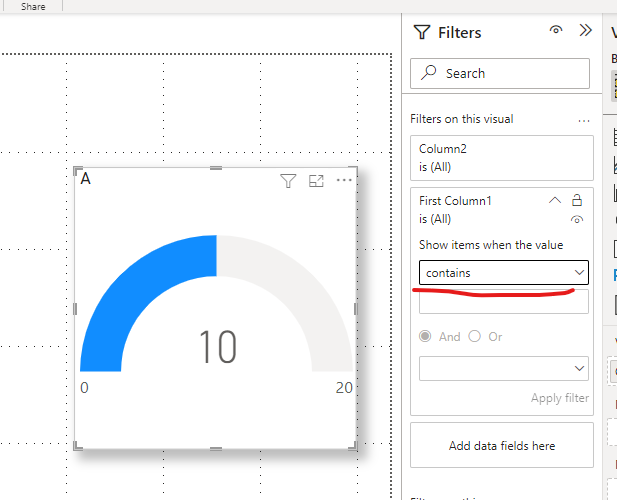Click the gauge value 10
The height and width of the screenshot is (500, 617).
coord(218,347)
